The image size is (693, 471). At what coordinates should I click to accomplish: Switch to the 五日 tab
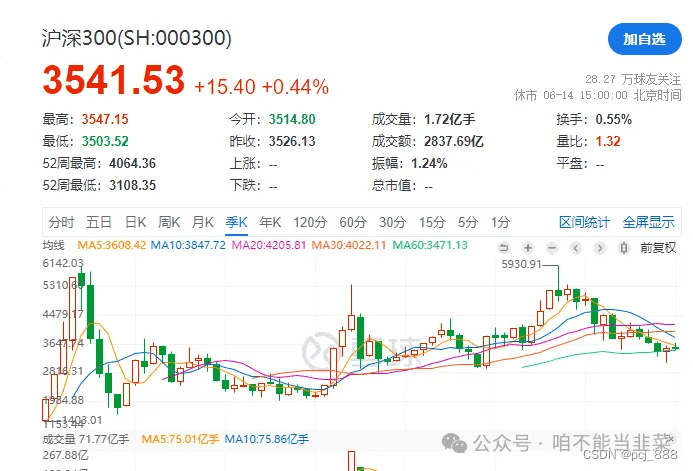point(98,222)
